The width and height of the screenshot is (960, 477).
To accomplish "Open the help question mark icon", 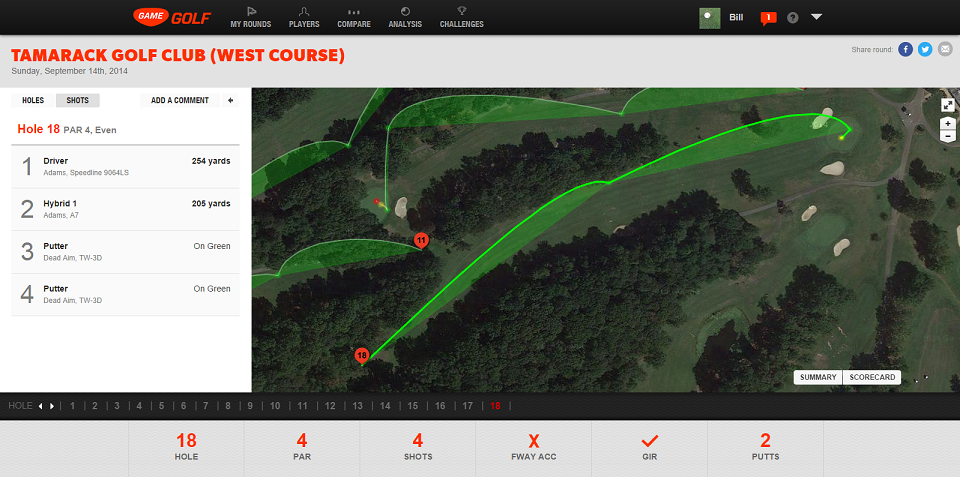I will pos(792,18).
